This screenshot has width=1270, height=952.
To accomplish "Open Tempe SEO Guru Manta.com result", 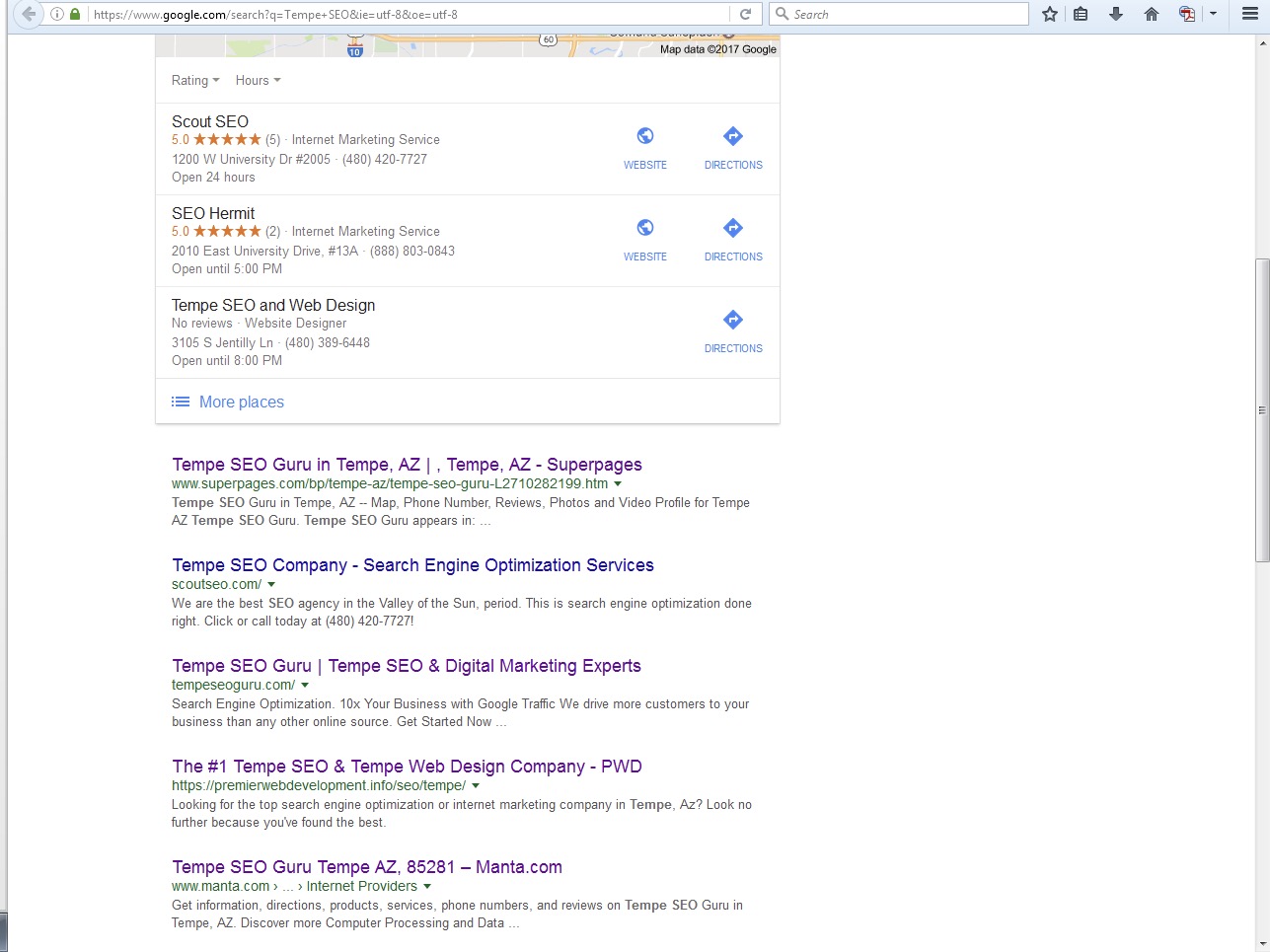I will [367, 867].
